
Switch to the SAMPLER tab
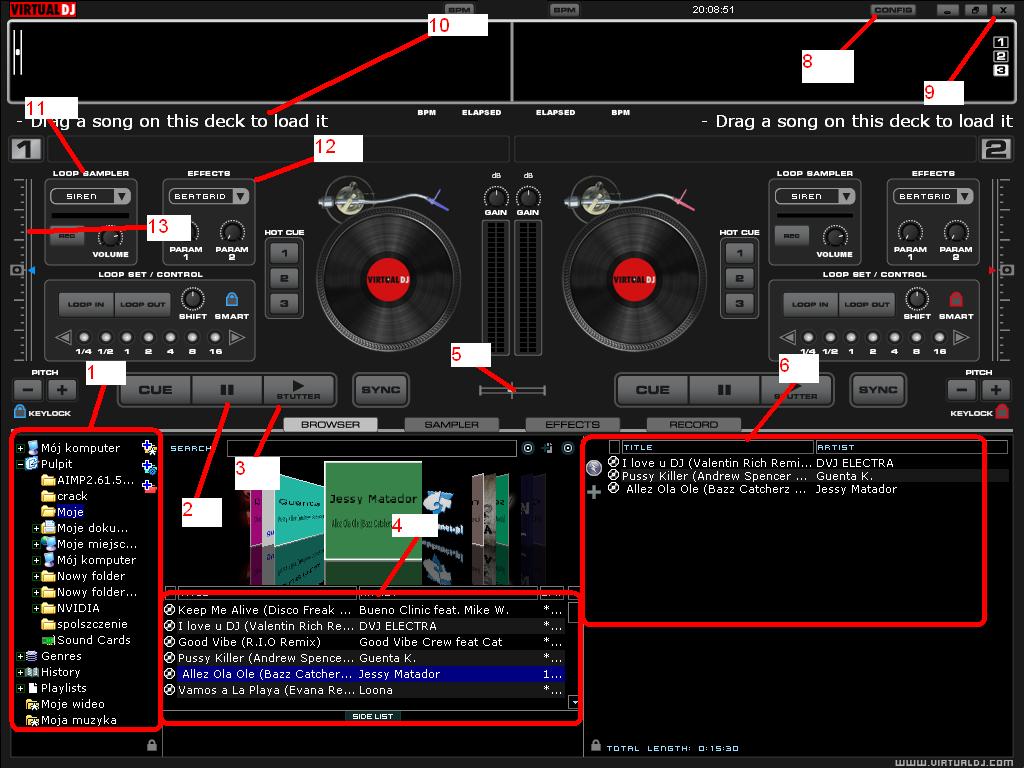pyautogui.click(x=451, y=424)
